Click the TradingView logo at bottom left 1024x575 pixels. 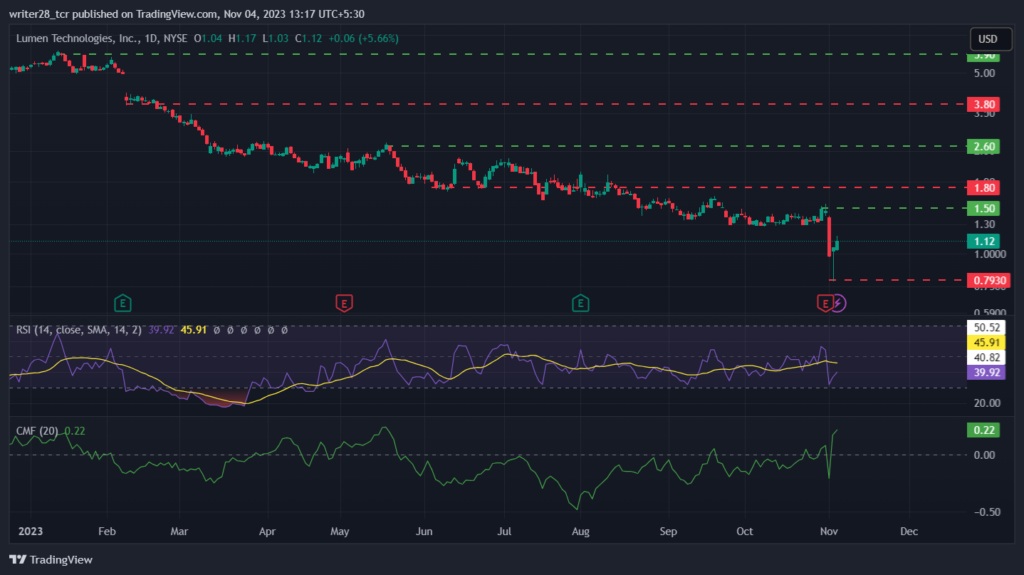pos(51,560)
